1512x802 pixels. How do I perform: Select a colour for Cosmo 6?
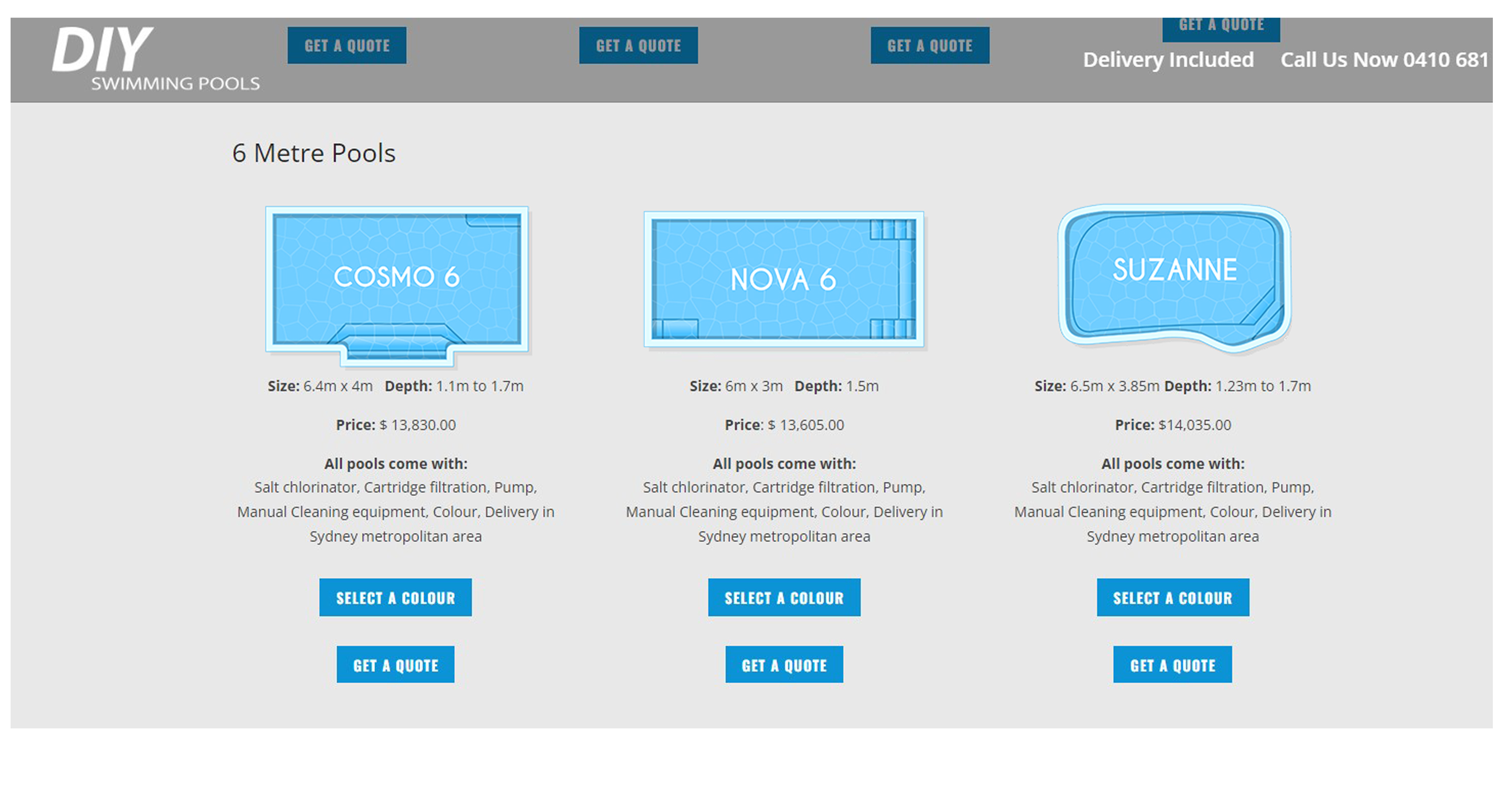click(x=395, y=597)
